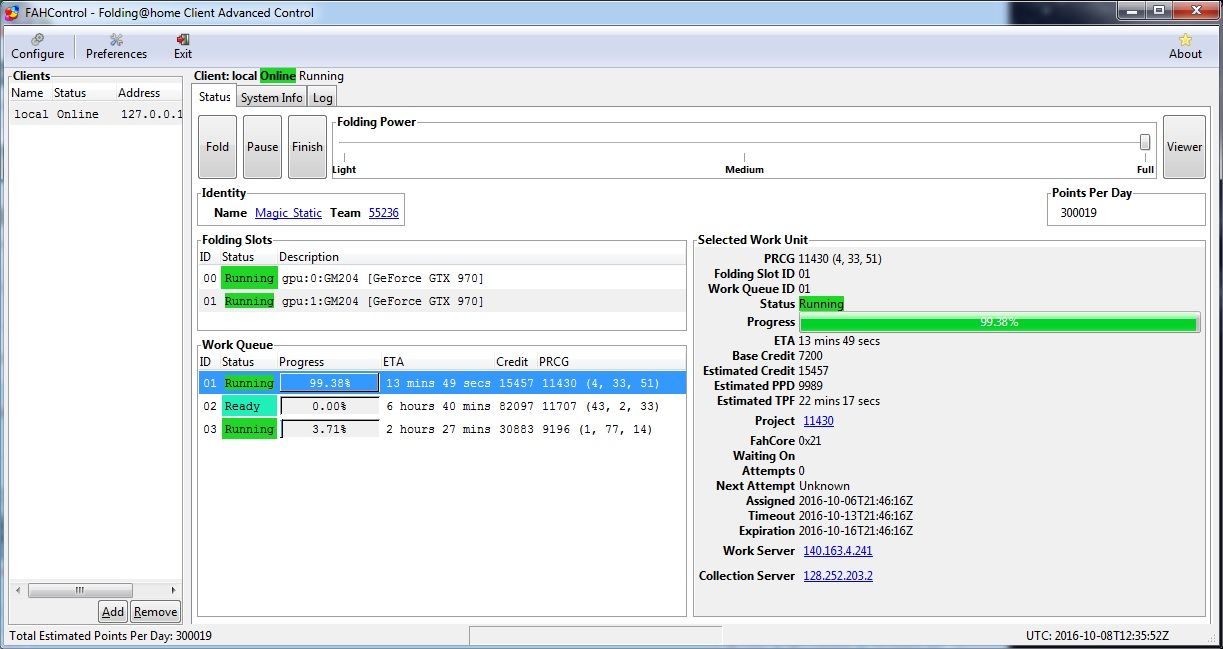Click the Expiration 2016-10-16T21:46:16Z value
1223x649 pixels.
[x=856, y=531]
